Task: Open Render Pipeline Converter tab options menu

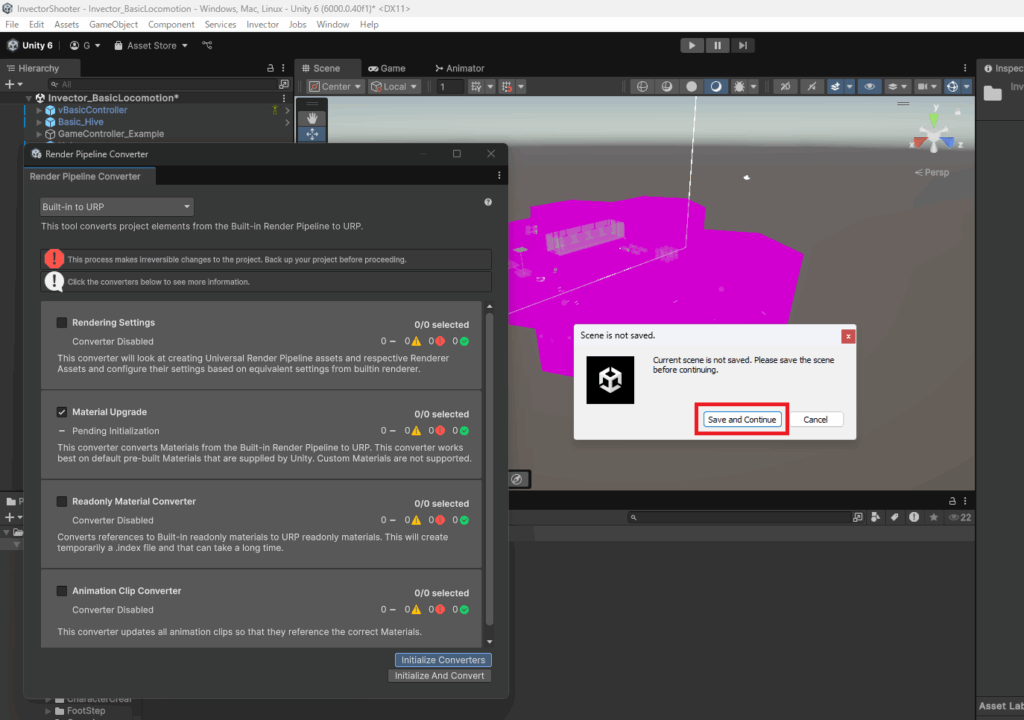Action: (x=499, y=176)
